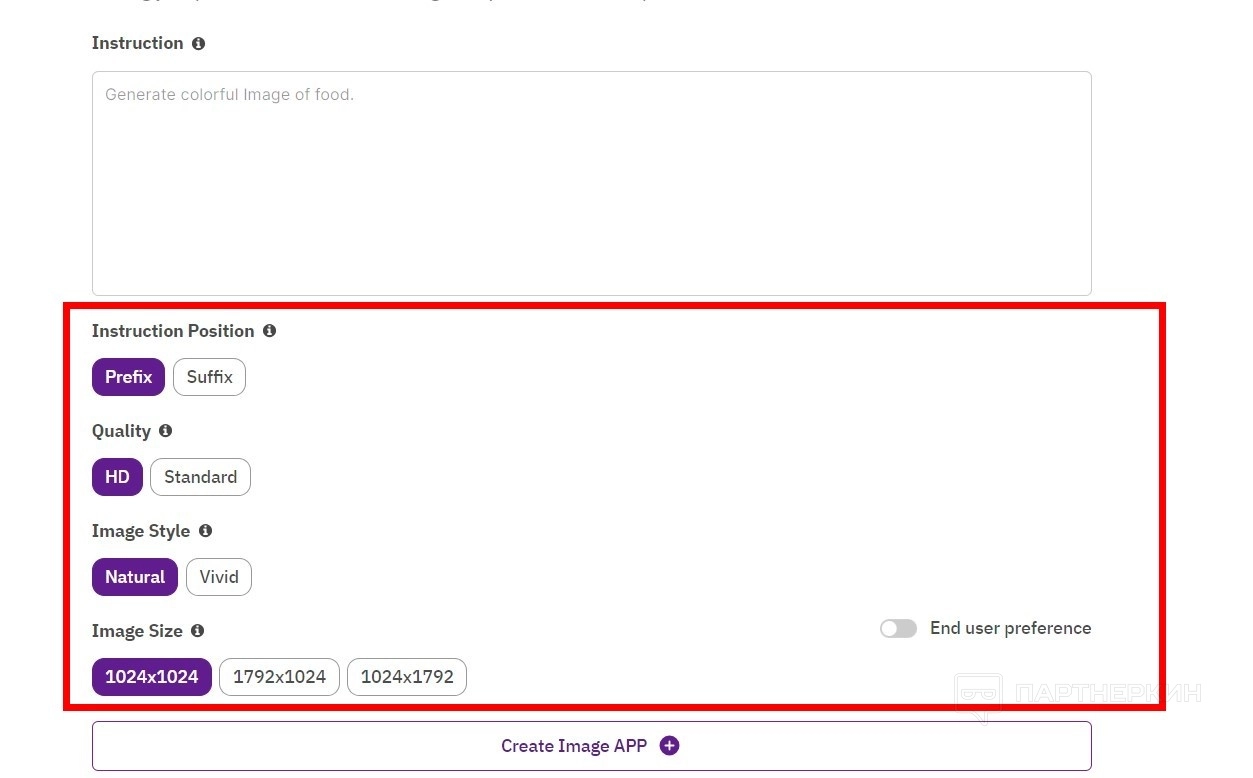Select Suffix instruction position
The width and height of the screenshot is (1253, 778).
click(209, 377)
